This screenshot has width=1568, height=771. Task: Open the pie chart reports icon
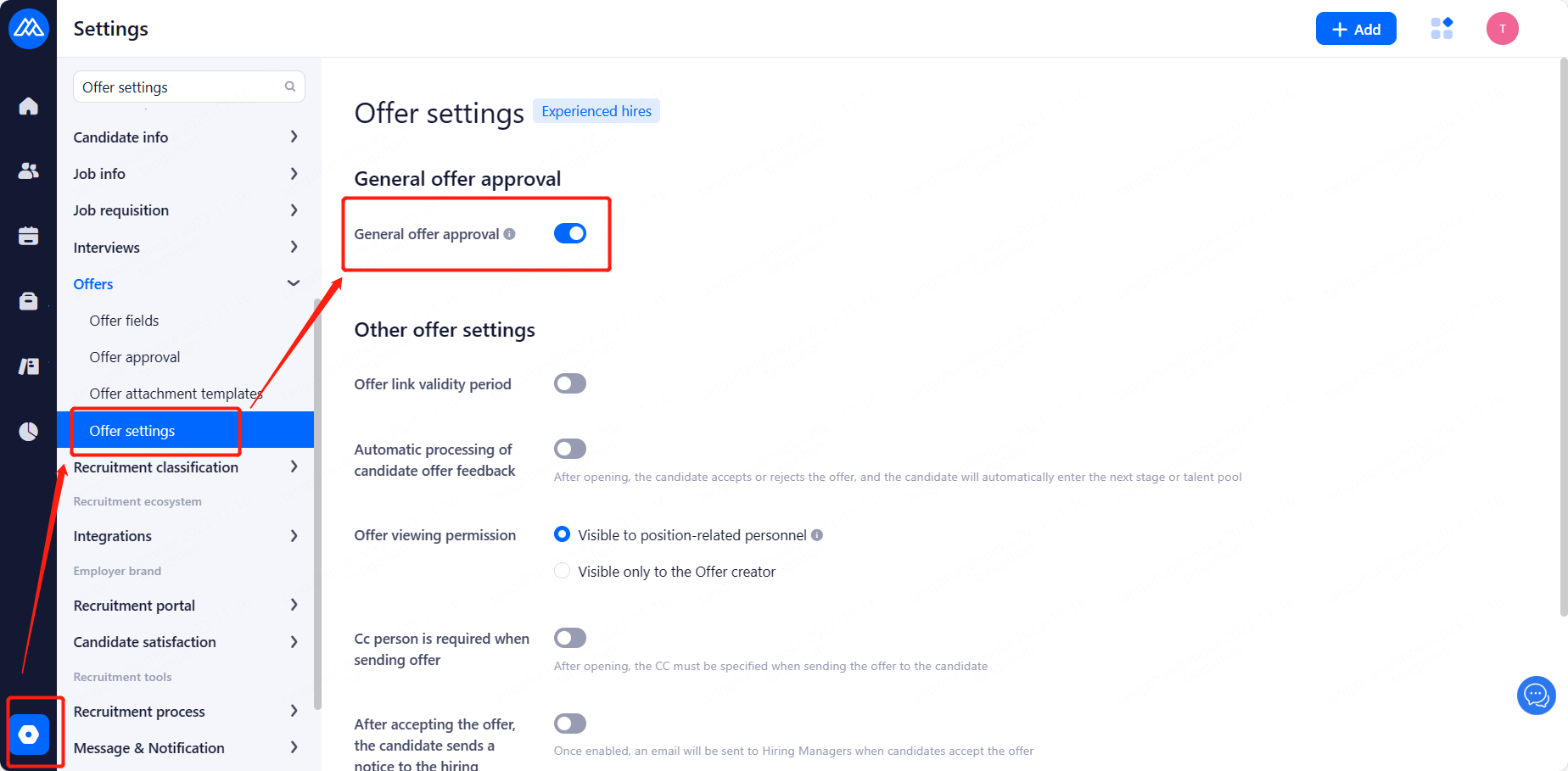29,432
